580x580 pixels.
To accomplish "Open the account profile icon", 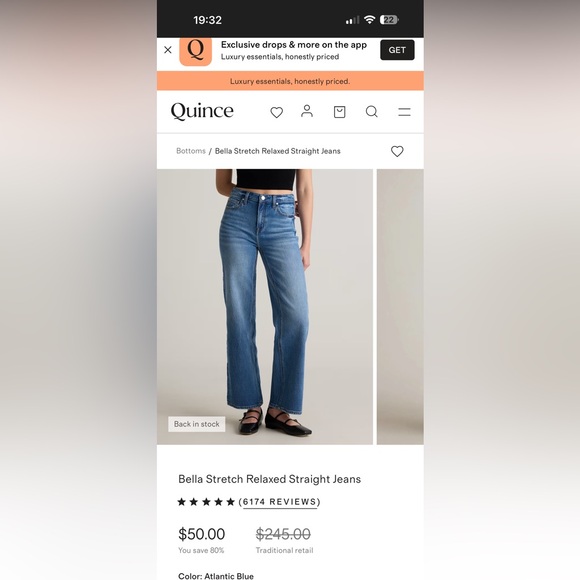I will pos(307,111).
